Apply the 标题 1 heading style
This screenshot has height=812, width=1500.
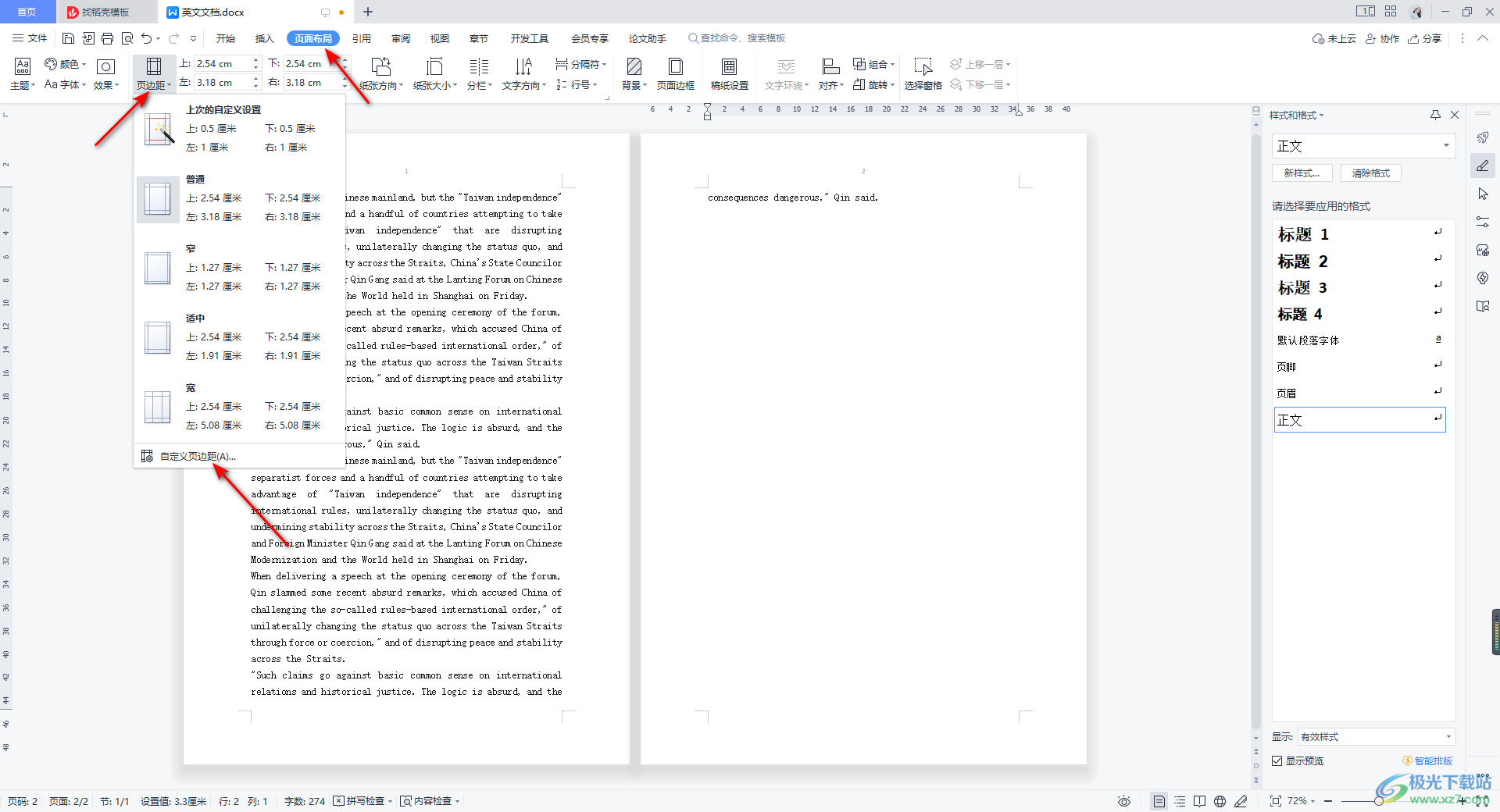tap(1359, 234)
